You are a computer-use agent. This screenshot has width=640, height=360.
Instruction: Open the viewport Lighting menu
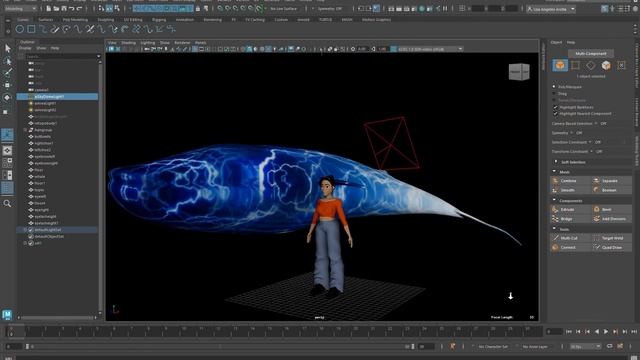point(148,42)
